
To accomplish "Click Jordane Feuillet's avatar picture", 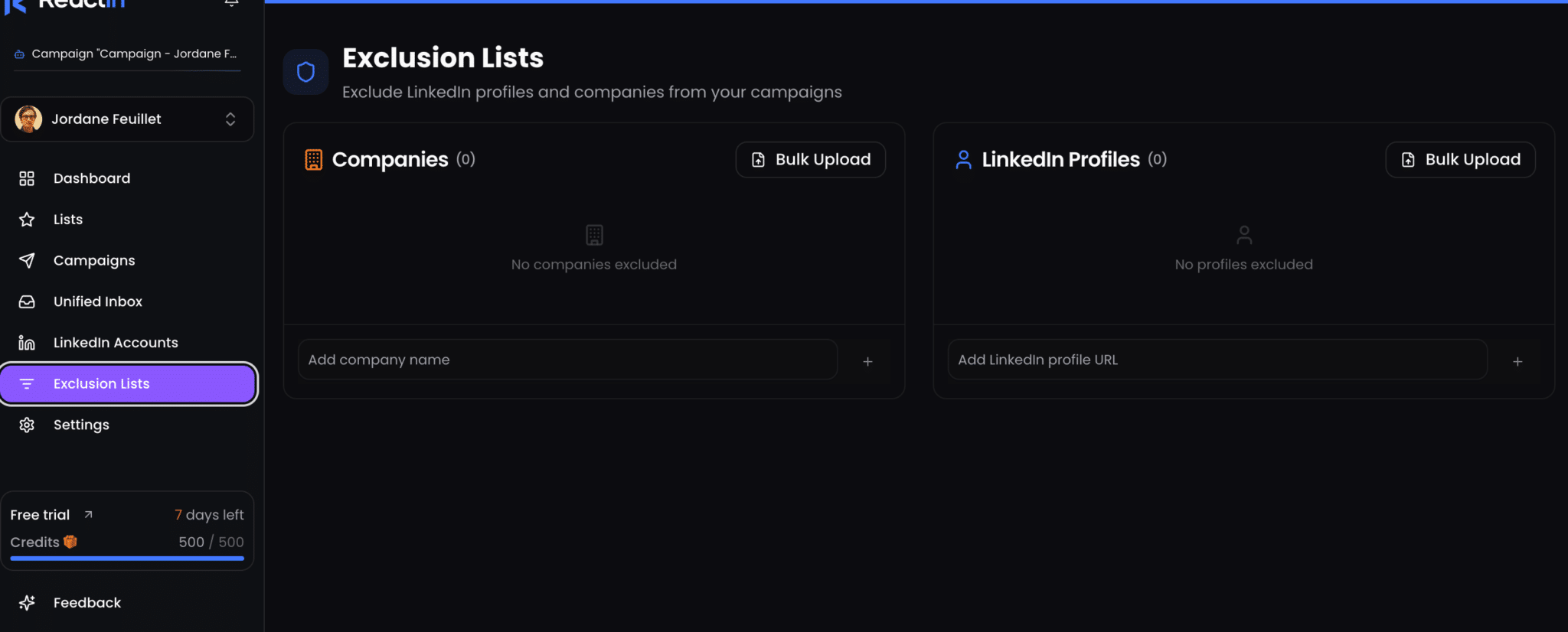I will [x=29, y=119].
